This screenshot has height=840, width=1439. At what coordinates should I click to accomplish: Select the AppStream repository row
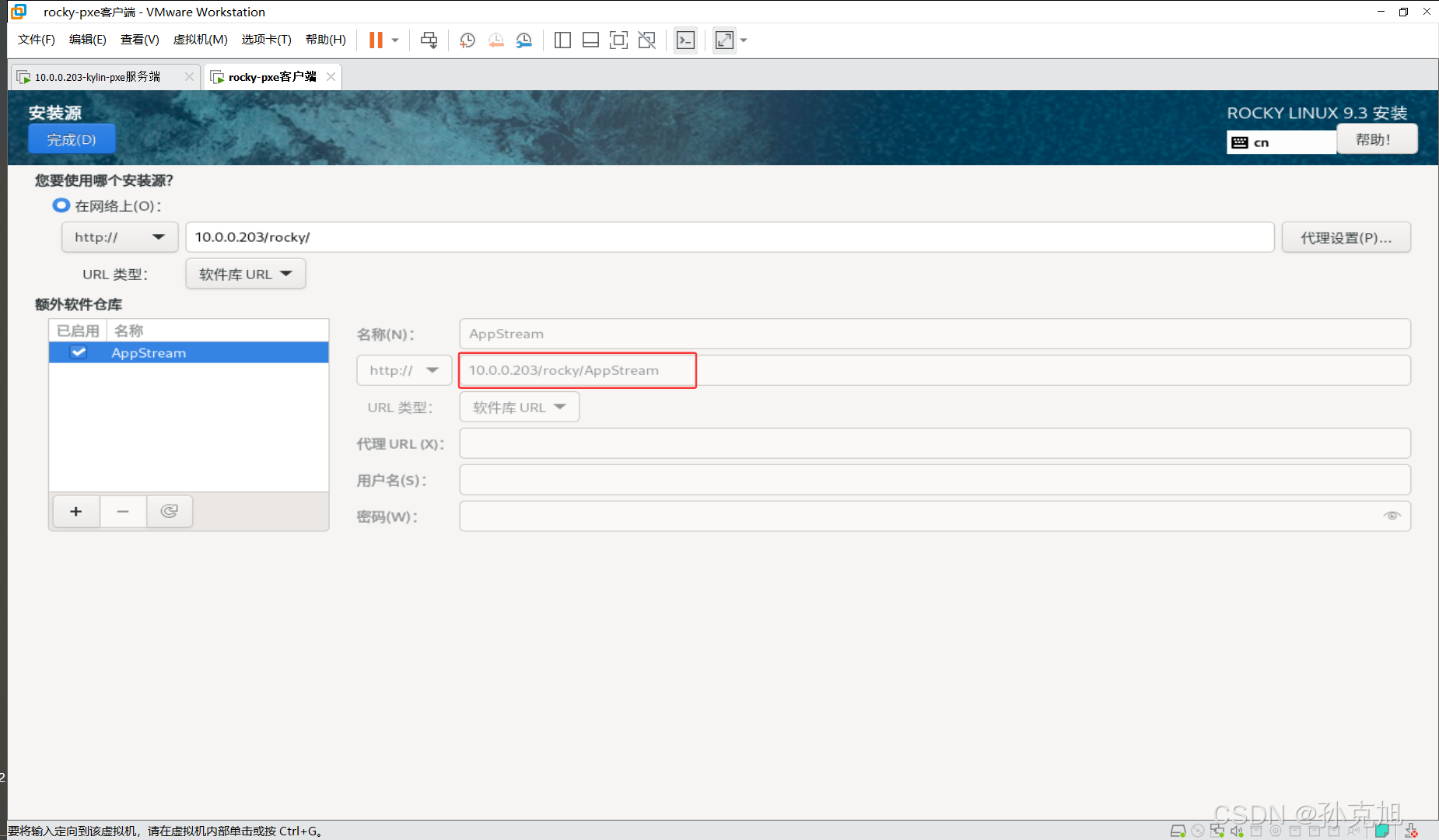[x=189, y=352]
